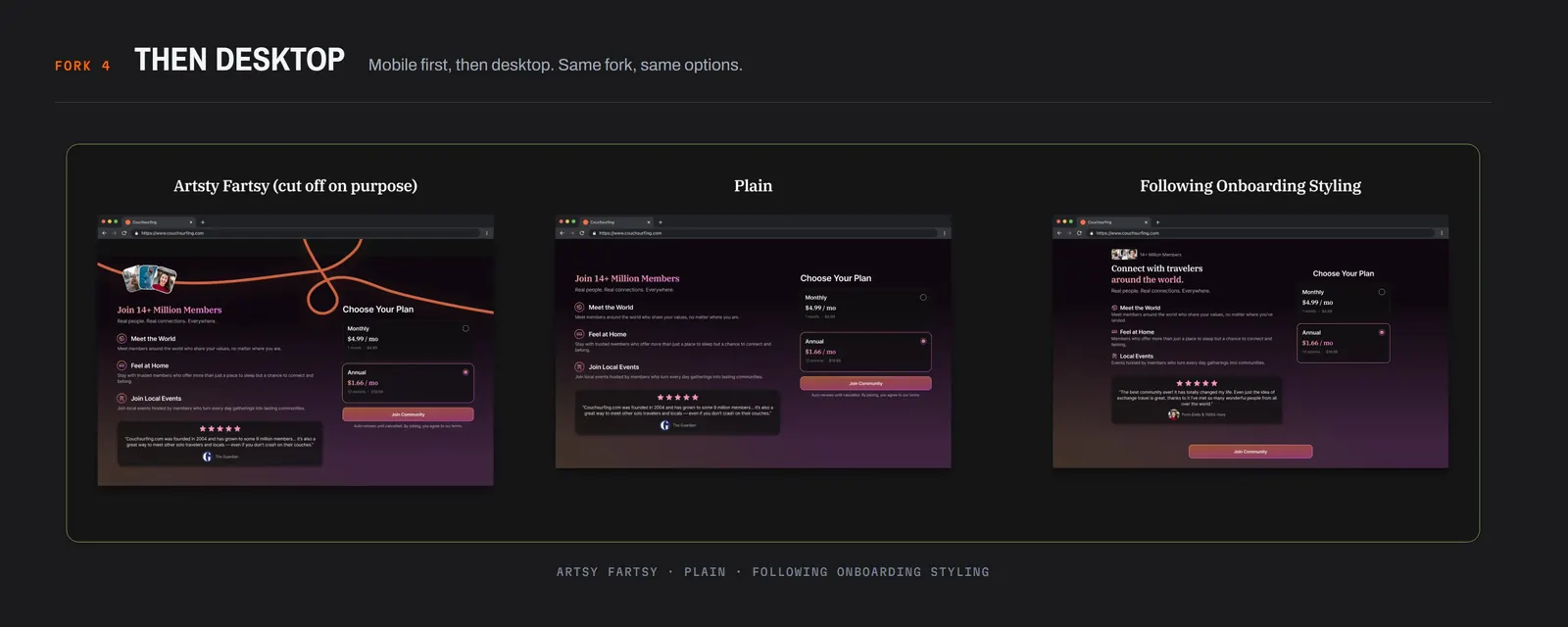
Task: Click 'Join 14+ Million Members' heading in Plain mockup
Action: [627, 278]
